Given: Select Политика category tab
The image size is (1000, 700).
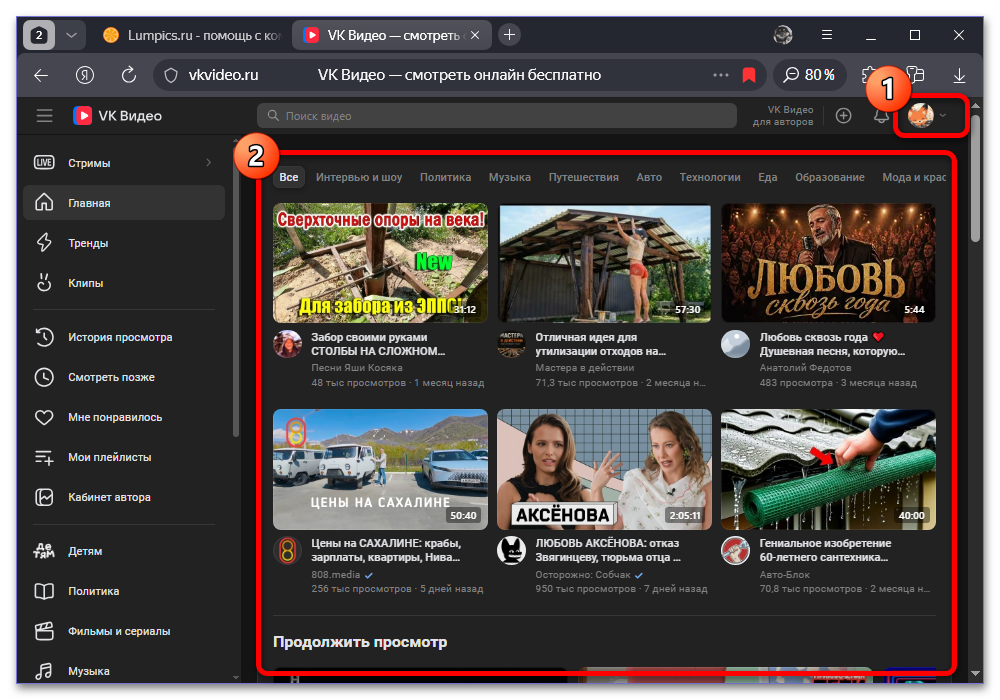Looking at the screenshot, I should [445, 177].
